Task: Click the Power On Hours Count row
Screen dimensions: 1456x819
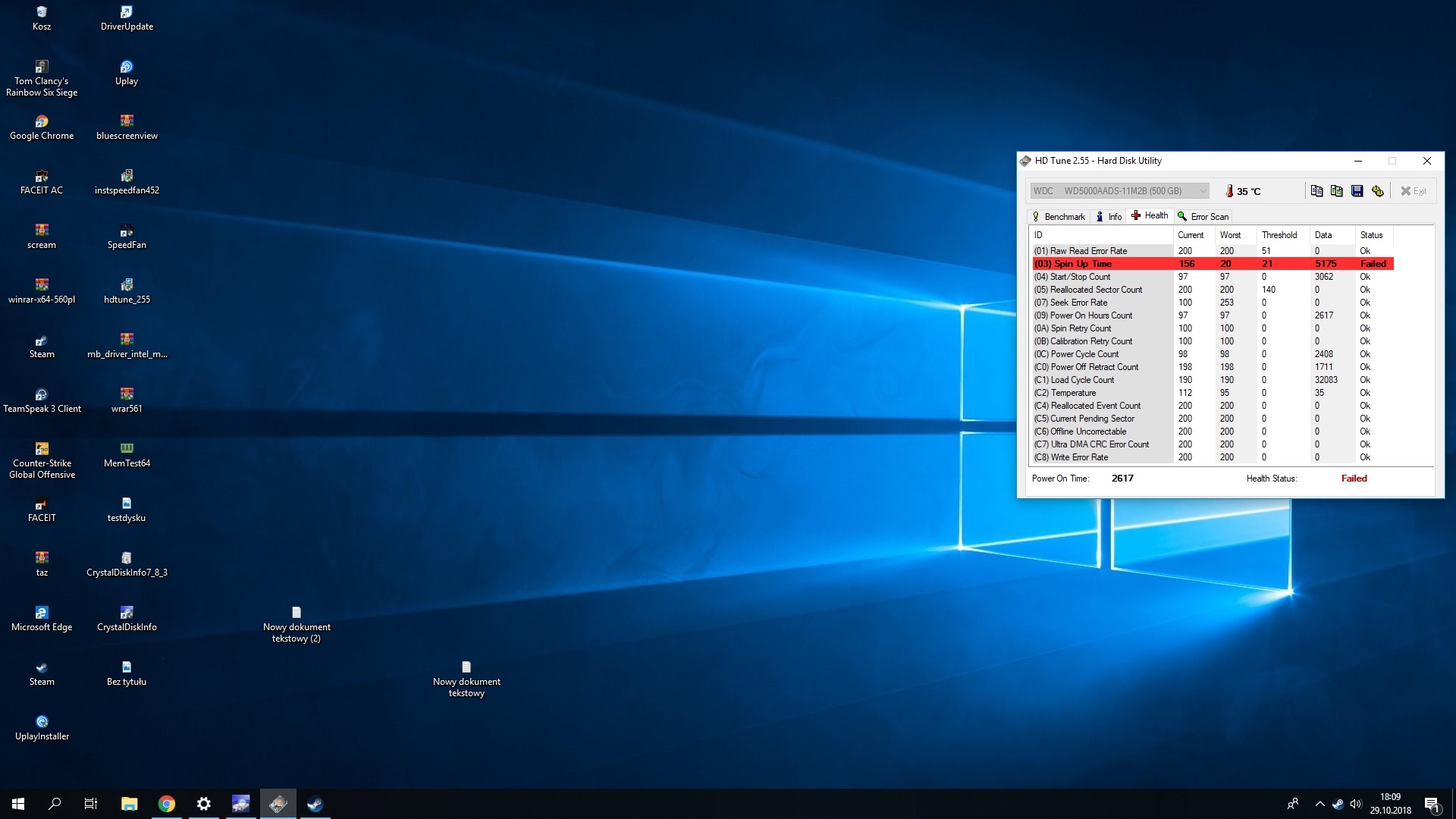Action: click(1213, 315)
